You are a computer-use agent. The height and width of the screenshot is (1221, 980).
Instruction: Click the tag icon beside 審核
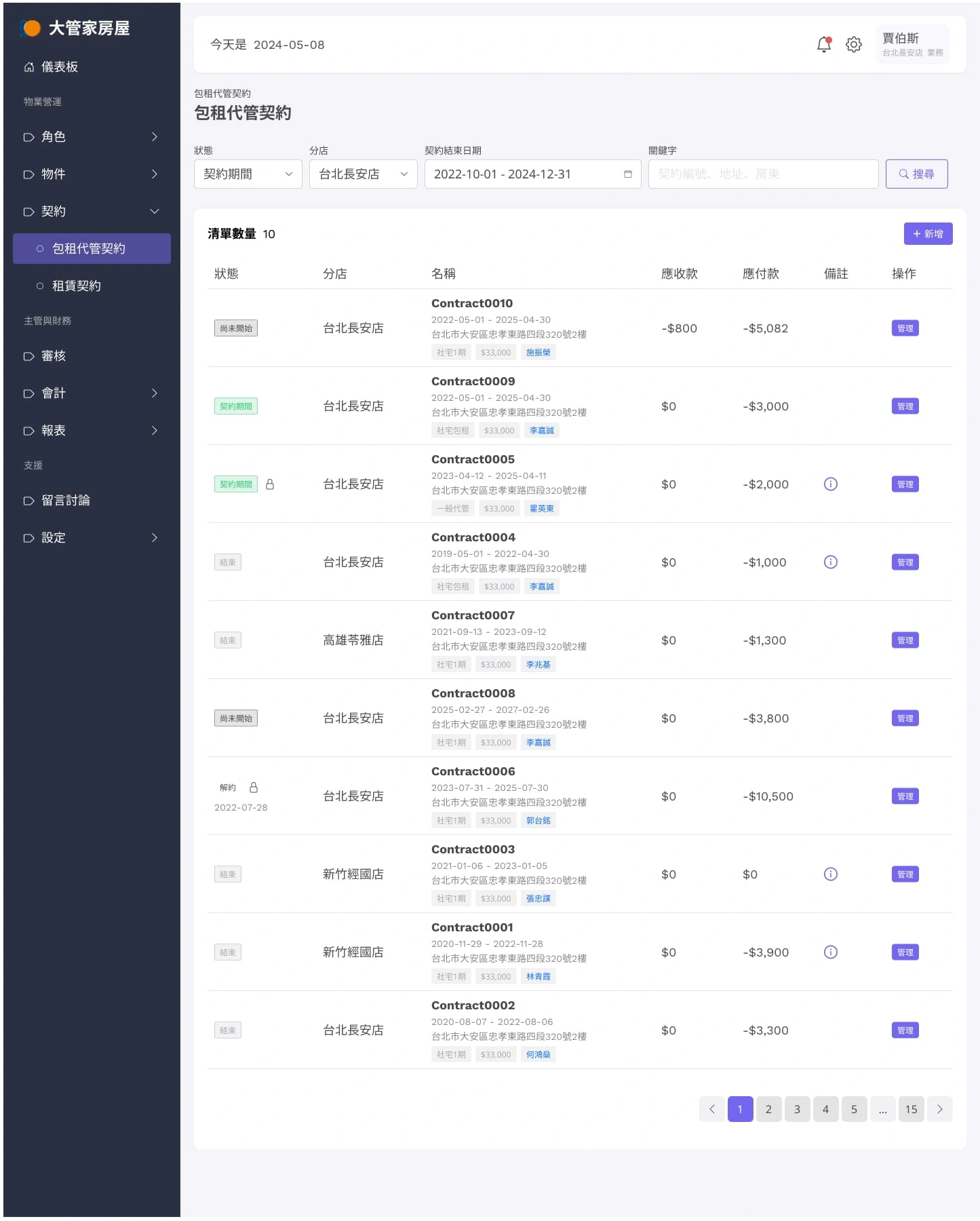click(29, 357)
